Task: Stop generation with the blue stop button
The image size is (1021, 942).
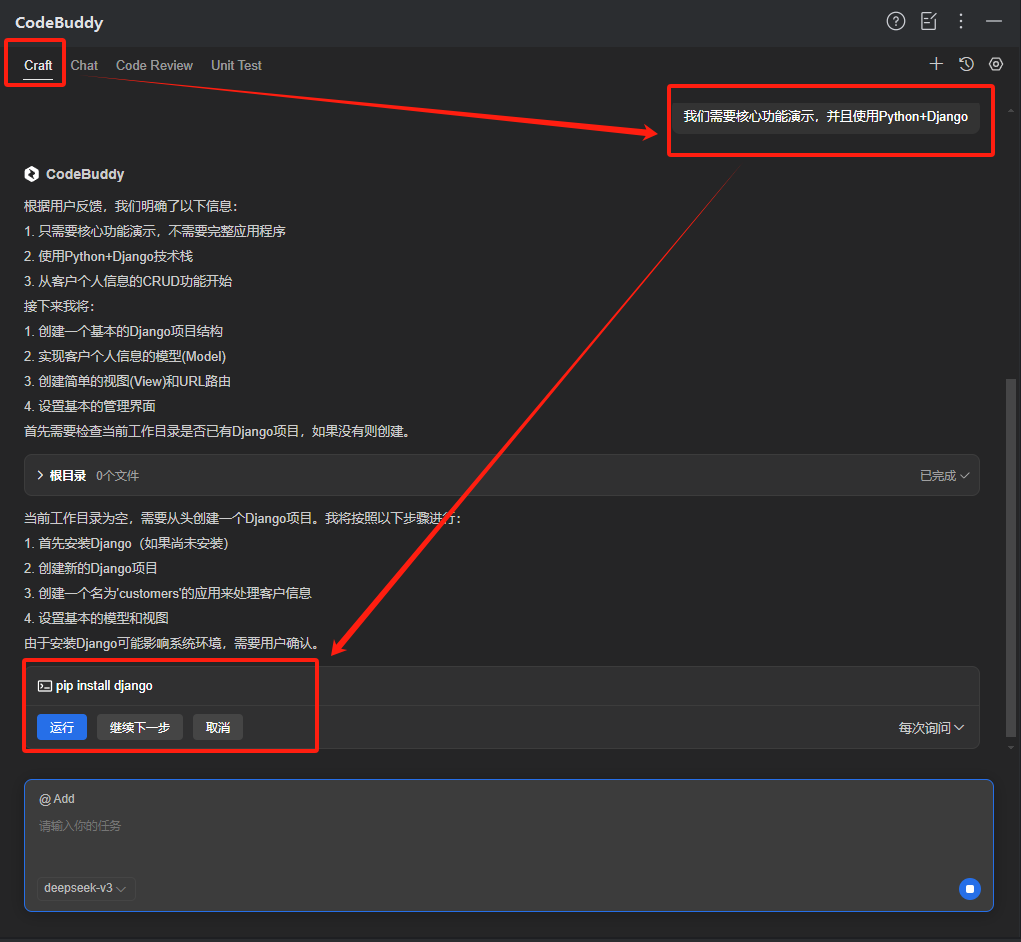Action: click(970, 889)
